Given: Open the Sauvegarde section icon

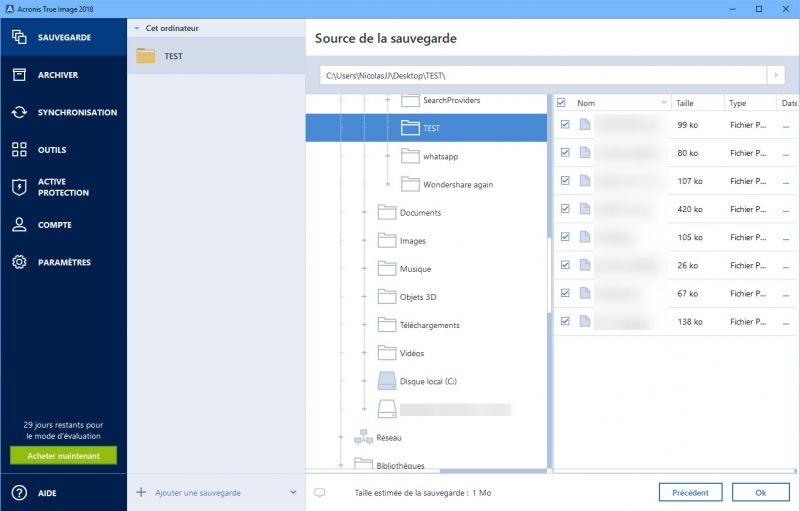Looking at the screenshot, I should pyautogui.click(x=19, y=37).
